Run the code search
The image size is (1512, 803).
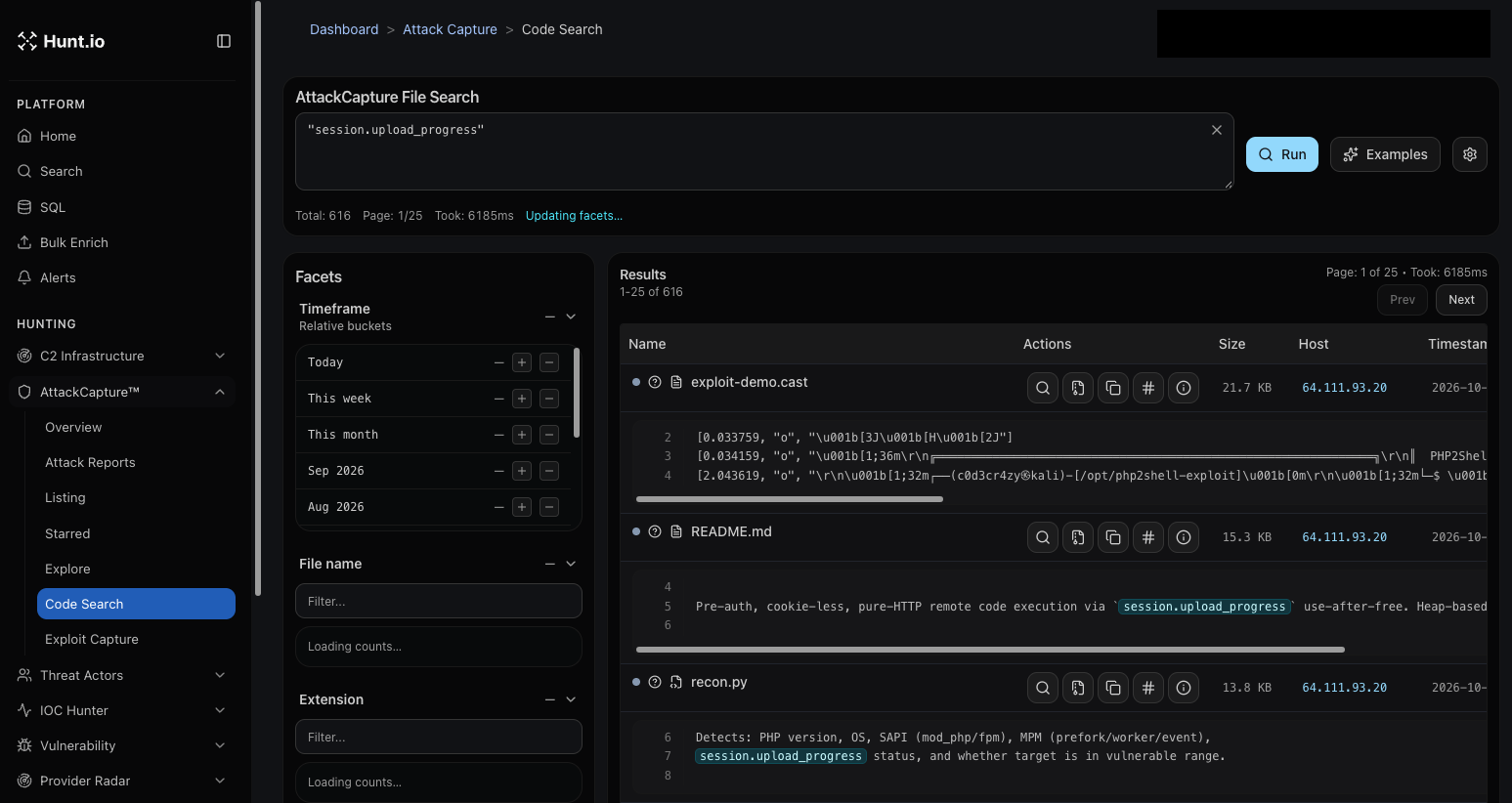1282,154
